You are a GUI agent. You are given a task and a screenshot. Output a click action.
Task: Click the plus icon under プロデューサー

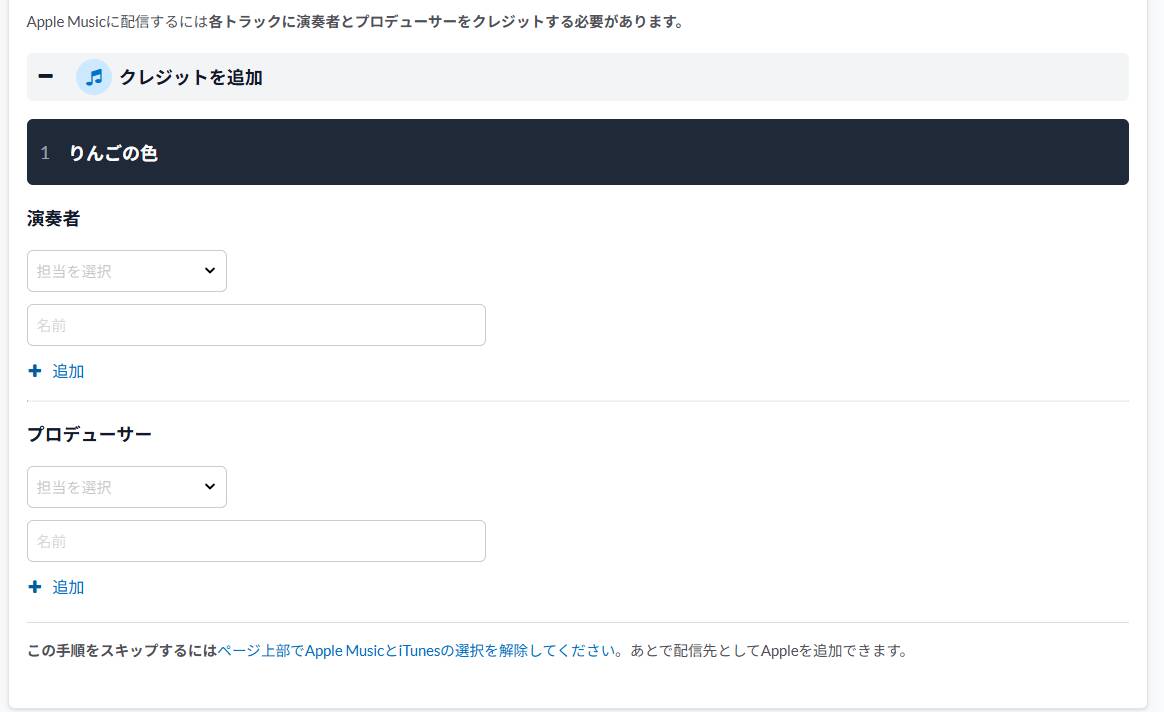coord(35,587)
